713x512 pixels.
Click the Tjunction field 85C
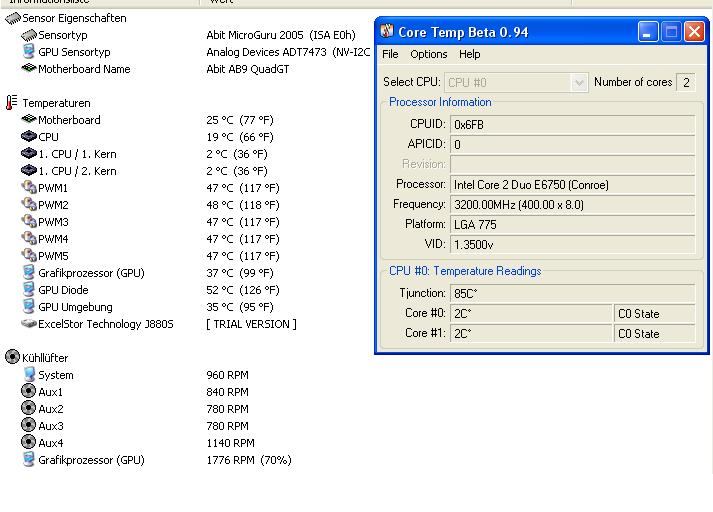pos(572,293)
